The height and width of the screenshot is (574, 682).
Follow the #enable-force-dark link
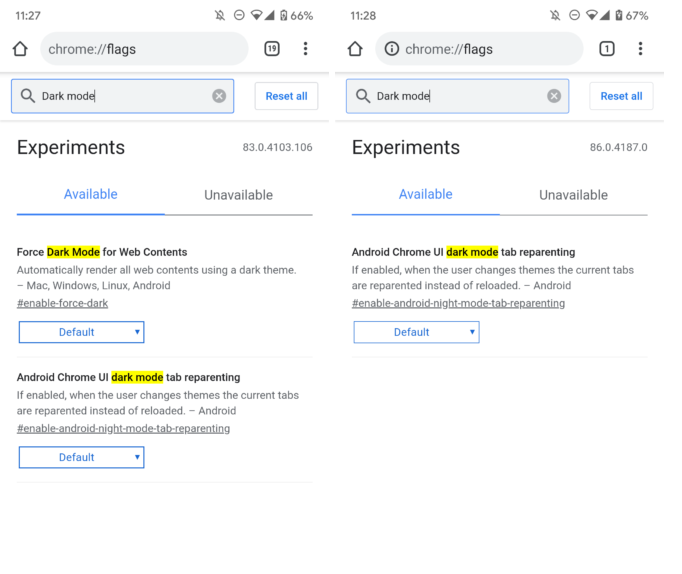62,303
